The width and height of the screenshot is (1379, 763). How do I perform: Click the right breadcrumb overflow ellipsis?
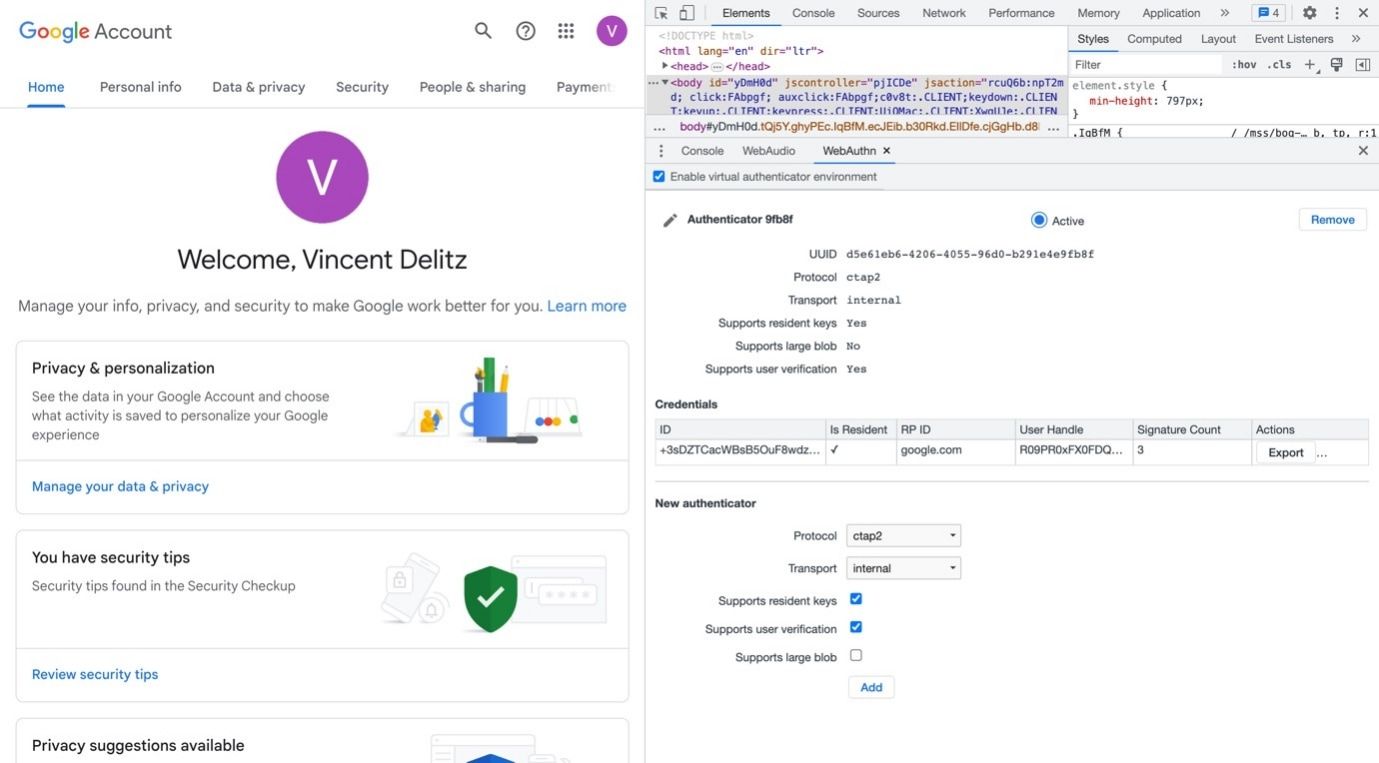(1052, 128)
